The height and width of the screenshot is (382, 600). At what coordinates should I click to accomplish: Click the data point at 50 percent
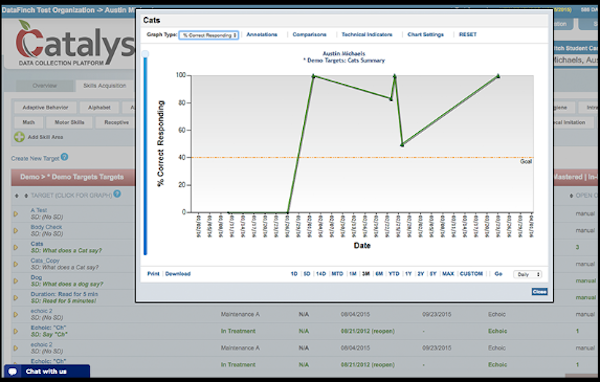coord(402,145)
